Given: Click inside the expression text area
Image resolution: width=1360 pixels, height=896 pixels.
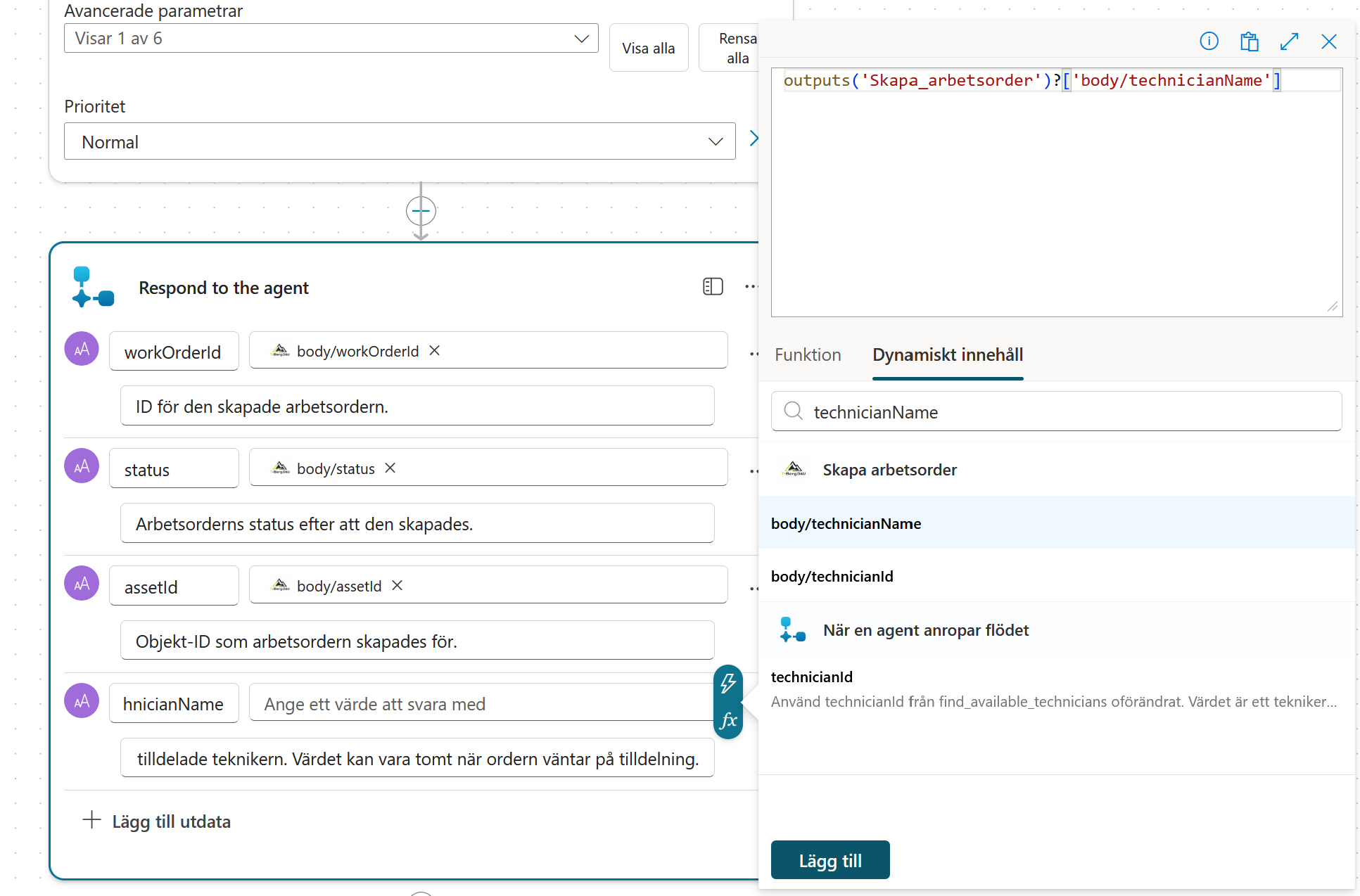Looking at the screenshot, I should pos(1057,192).
